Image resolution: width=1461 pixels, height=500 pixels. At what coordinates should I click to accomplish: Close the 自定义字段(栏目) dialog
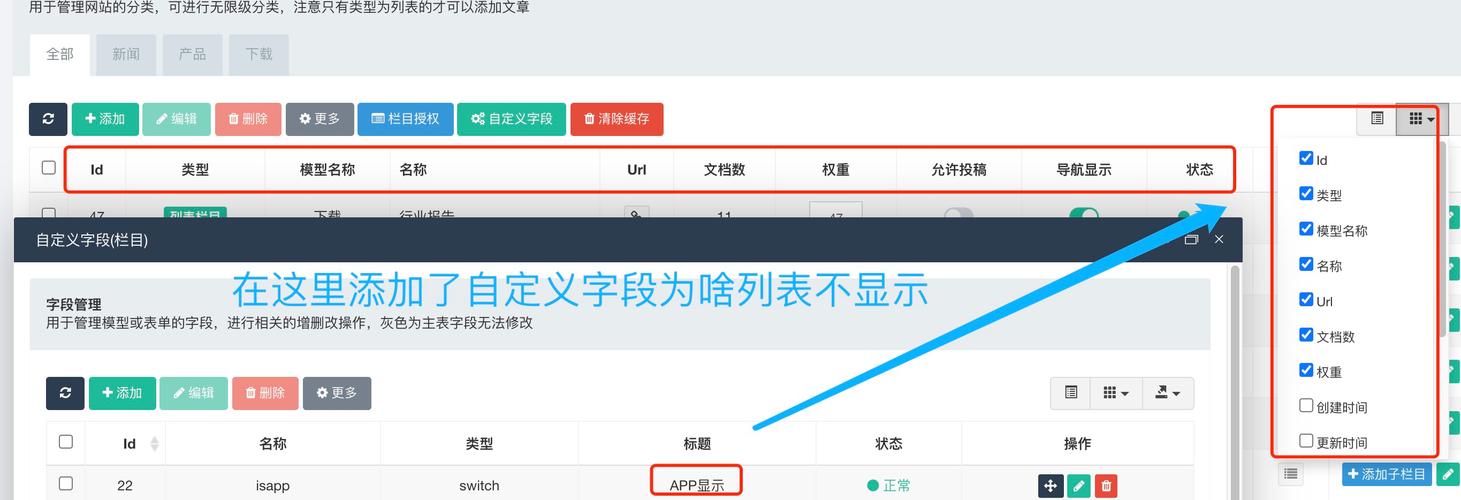1219,240
